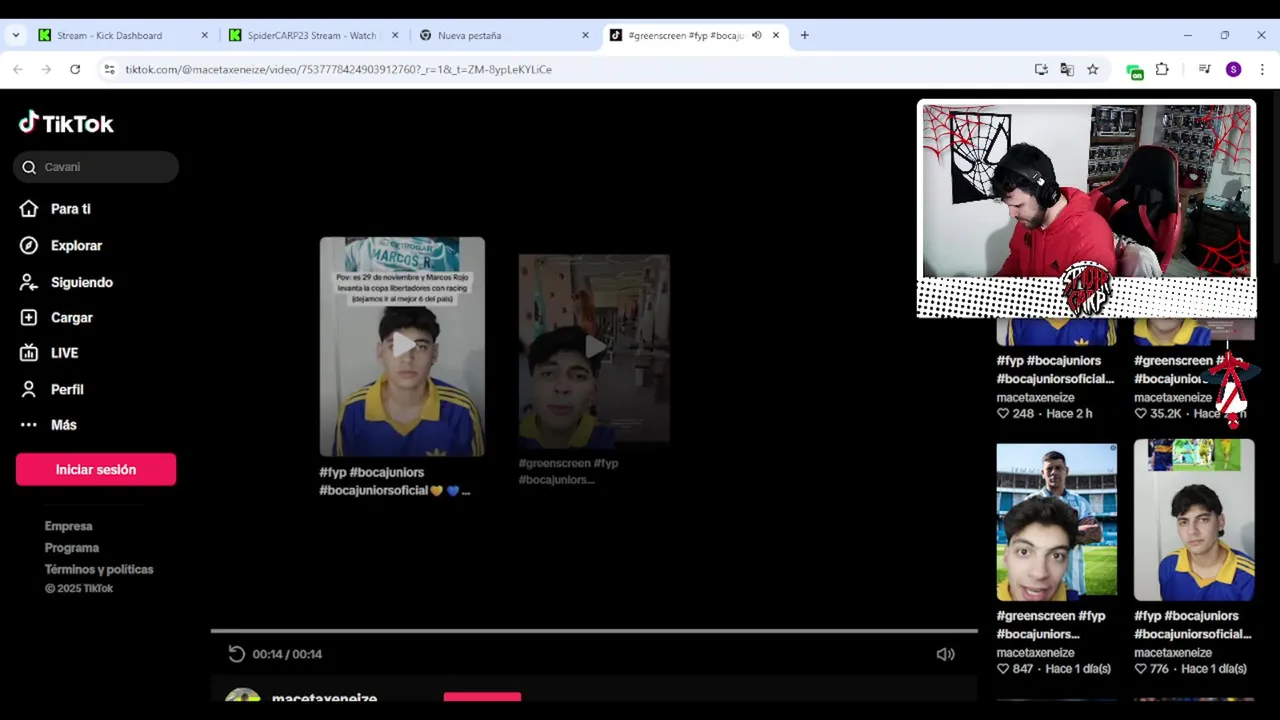1280x720 pixels.
Task: Click the translate page icon
Action: 1067,69
